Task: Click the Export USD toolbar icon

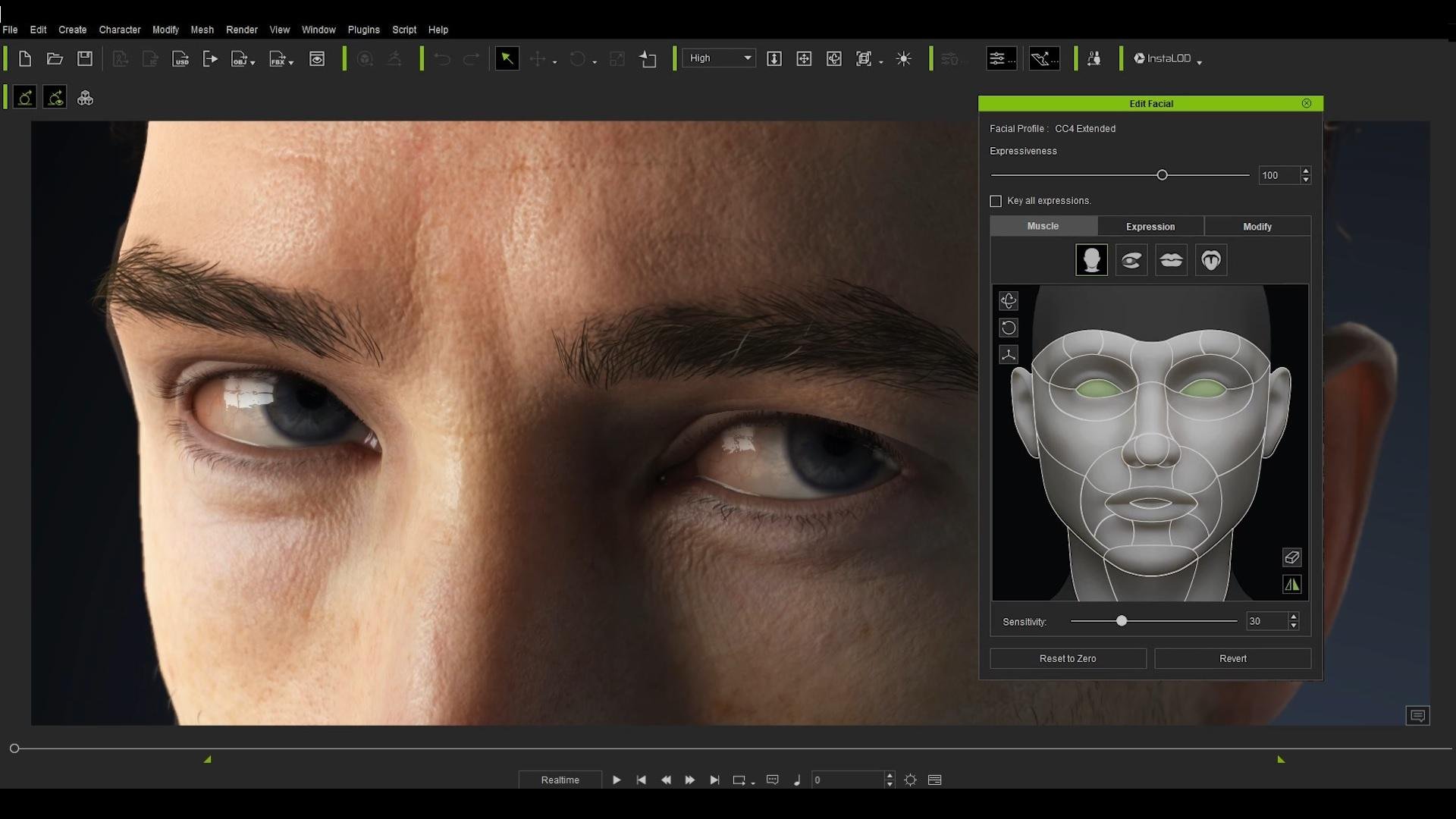Action: pyautogui.click(x=180, y=59)
